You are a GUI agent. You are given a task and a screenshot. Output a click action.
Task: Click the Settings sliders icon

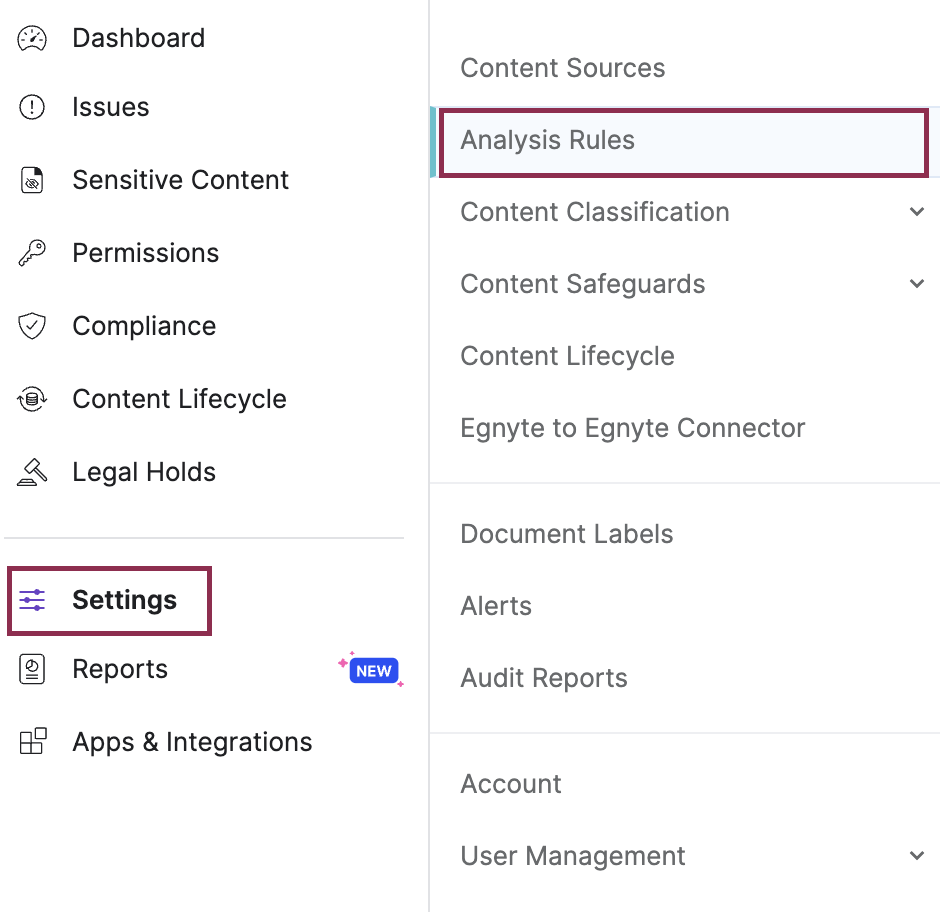coord(33,600)
